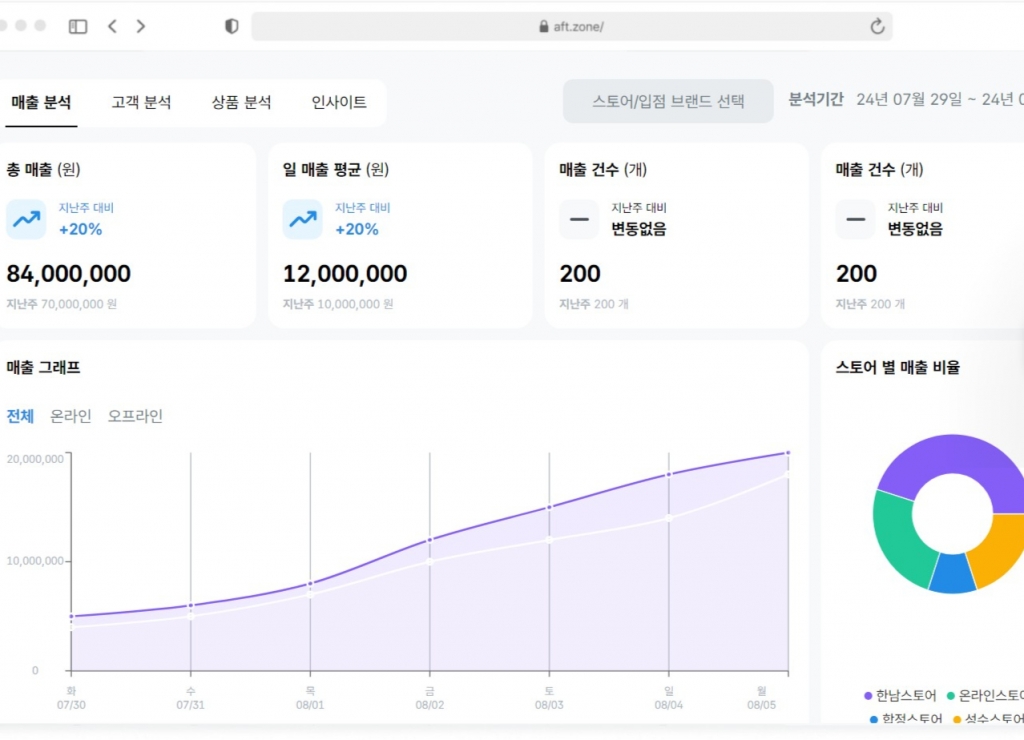Viewport: 1024px width, 740px height.
Task: Click the dash icon in the rightmost 매출 건수 card
Action: 855,219
